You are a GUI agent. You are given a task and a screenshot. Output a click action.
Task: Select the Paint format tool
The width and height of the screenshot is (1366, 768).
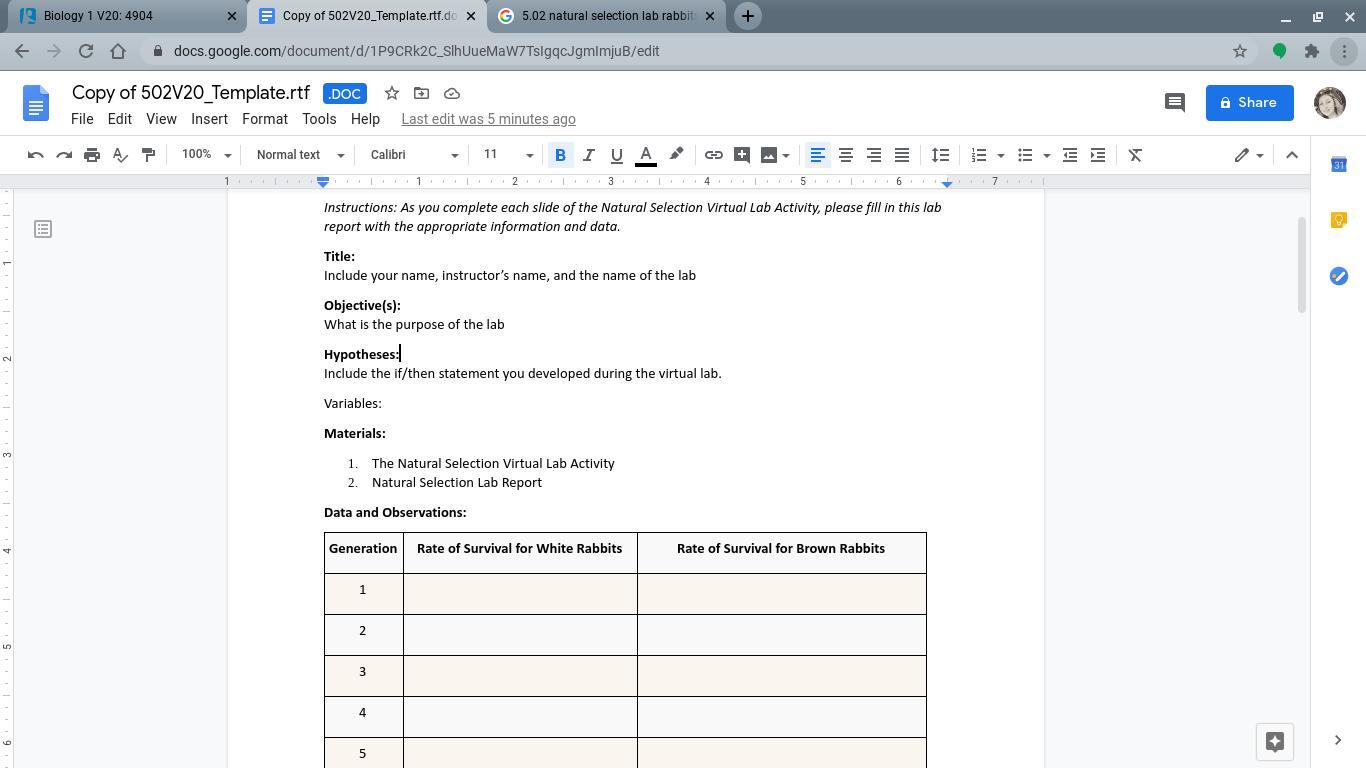[148, 155]
